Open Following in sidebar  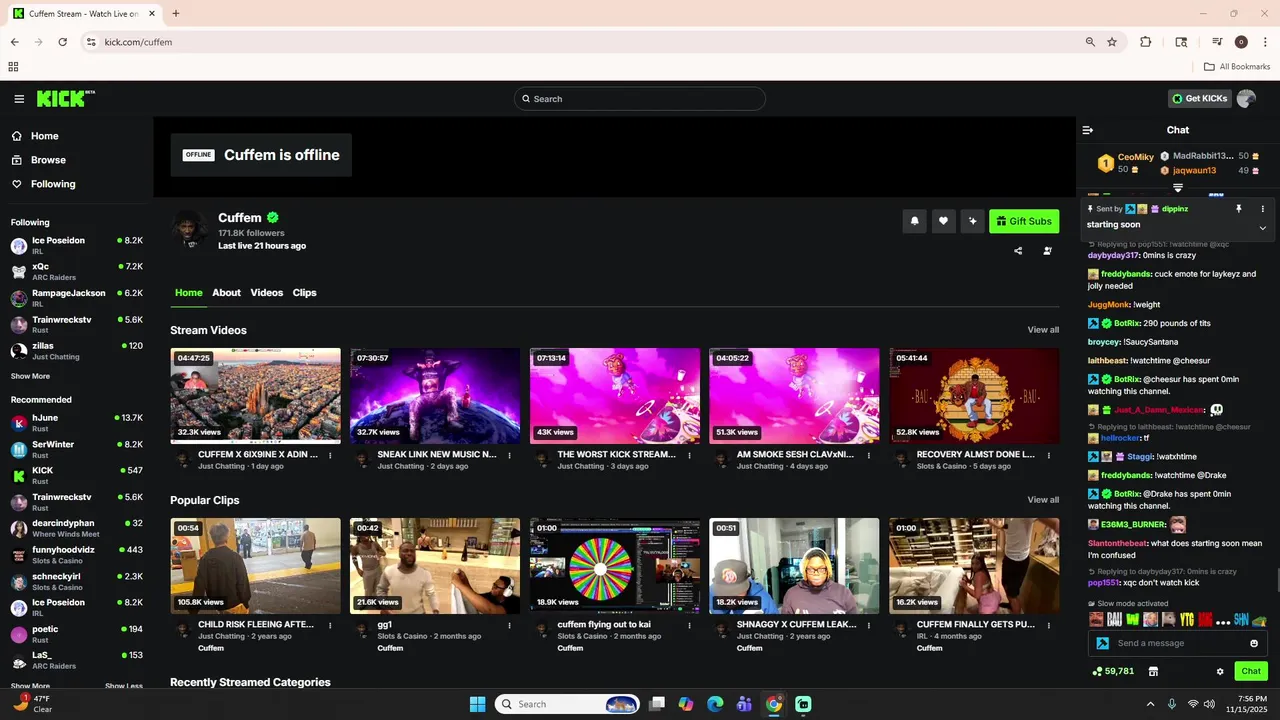[52, 184]
